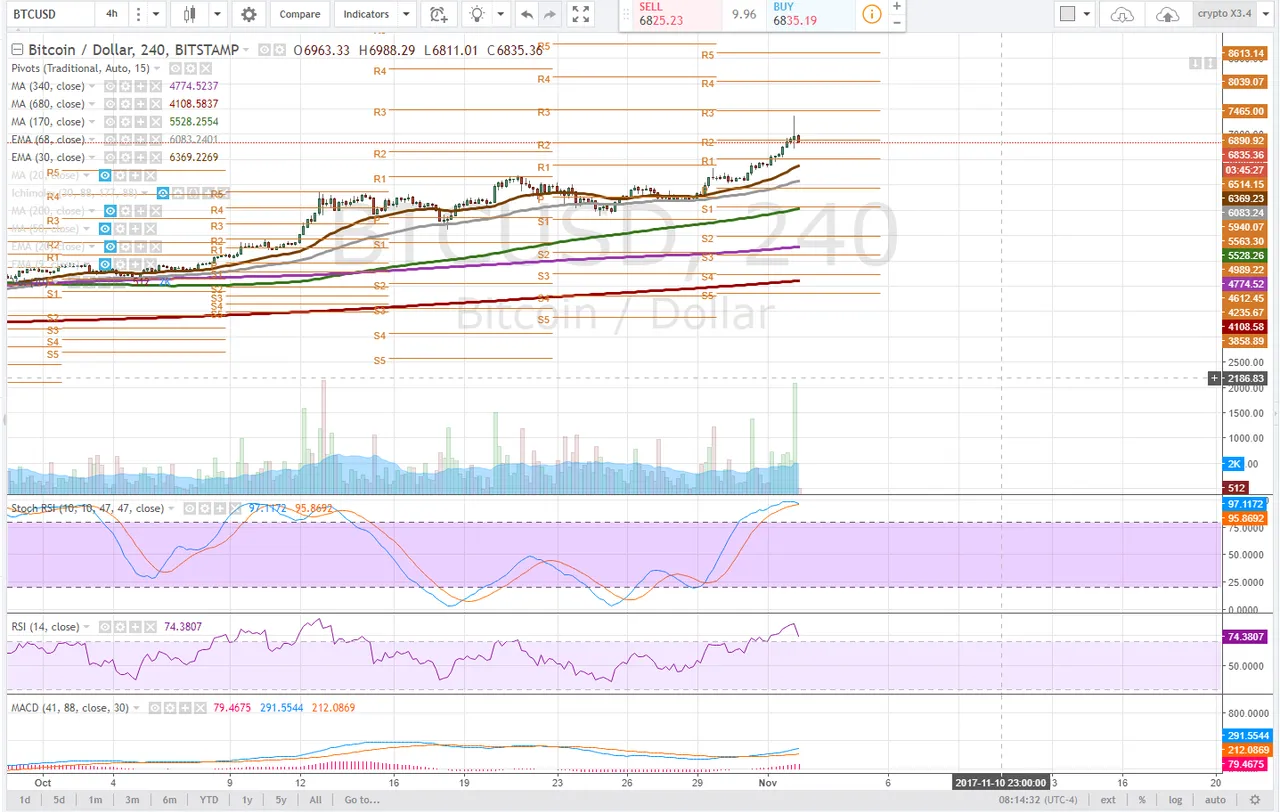
Task: Add indicator on MA (680, close)
Action: (141, 104)
